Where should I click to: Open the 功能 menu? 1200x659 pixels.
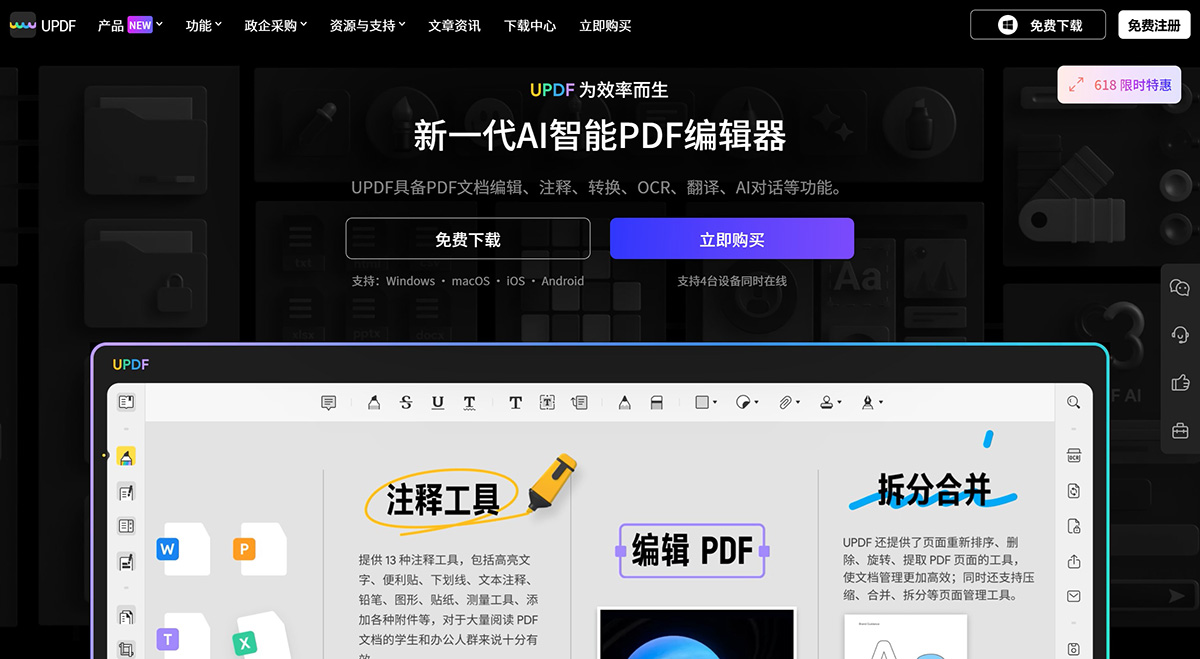click(203, 25)
